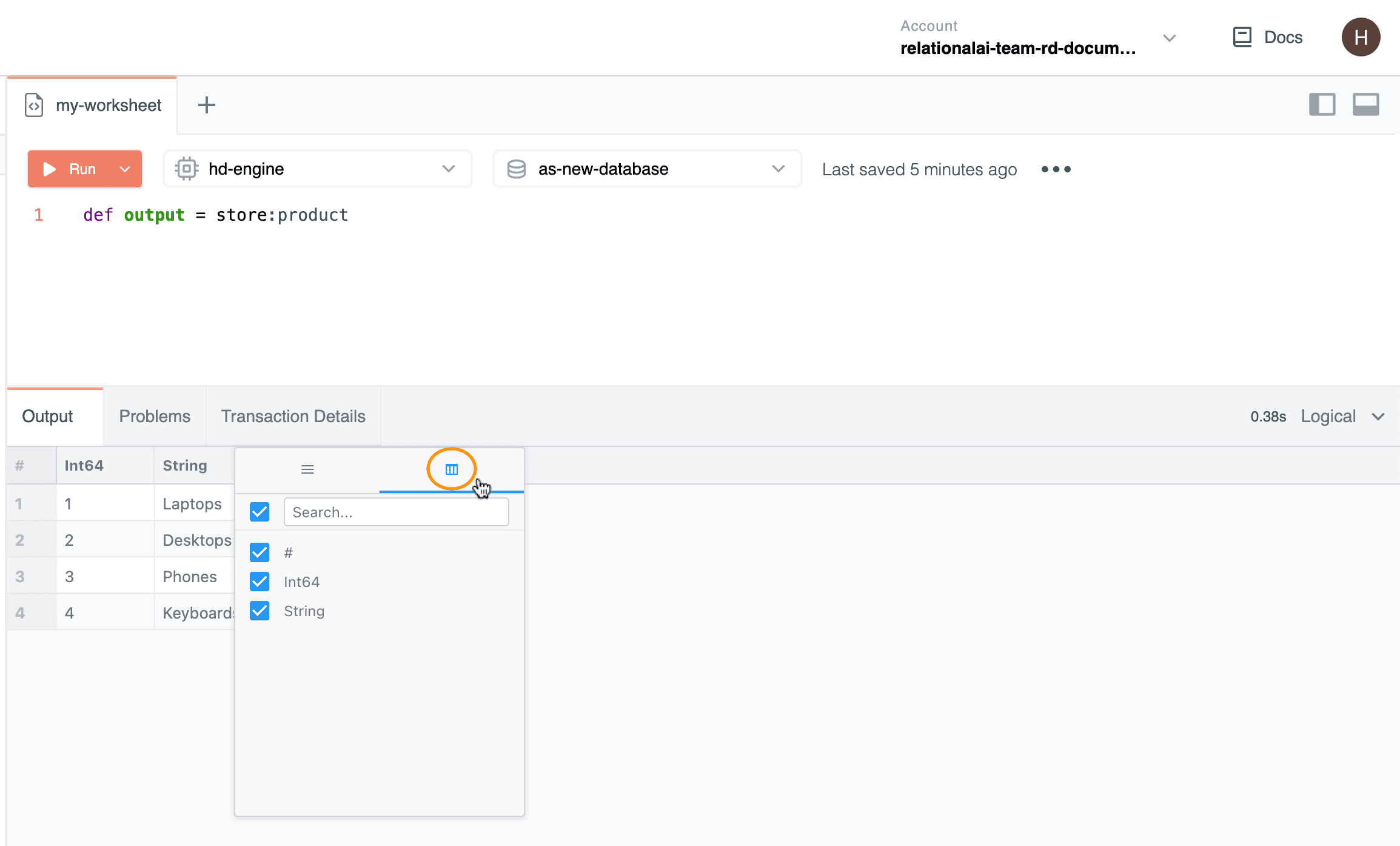Toggle the bottom panel layout icon
This screenshot has width=1400, height=846.
point(1365,104)
